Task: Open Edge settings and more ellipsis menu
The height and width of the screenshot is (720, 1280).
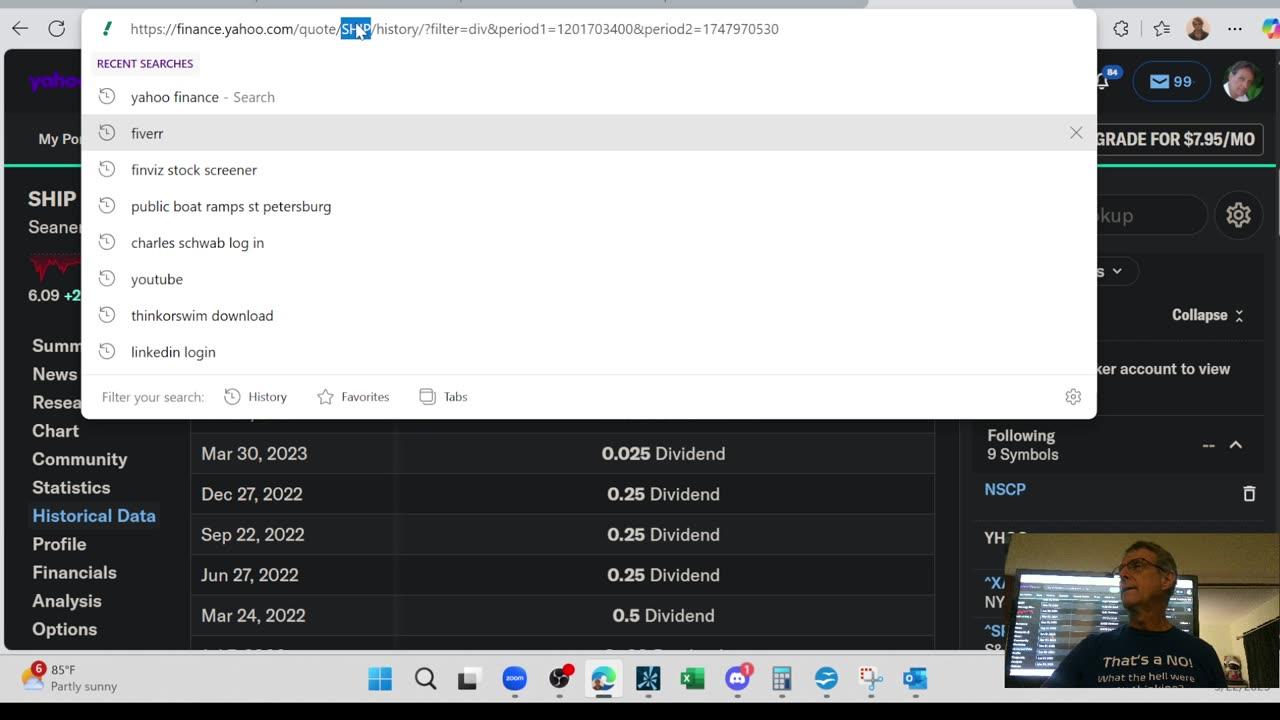Action: click(1234, 29)
